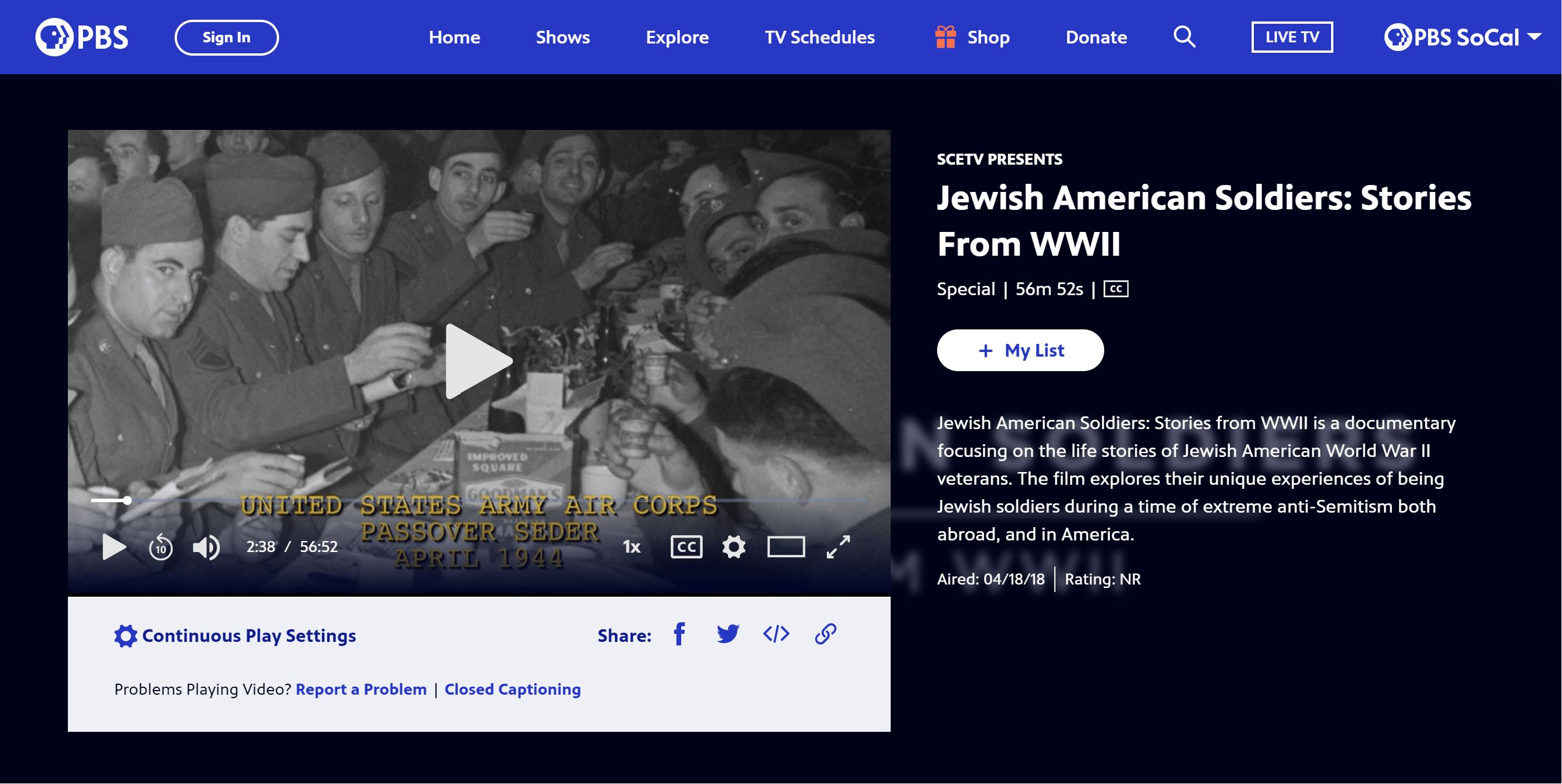
Task: Click Donate in the navigation
Action: tap(1095, 37)
